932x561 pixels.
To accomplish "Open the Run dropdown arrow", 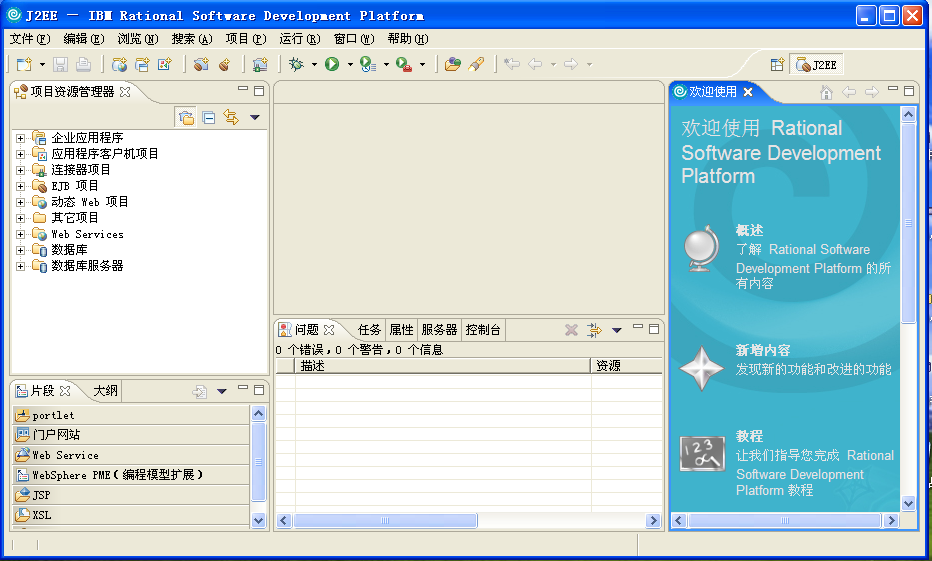I will (350, 64).
